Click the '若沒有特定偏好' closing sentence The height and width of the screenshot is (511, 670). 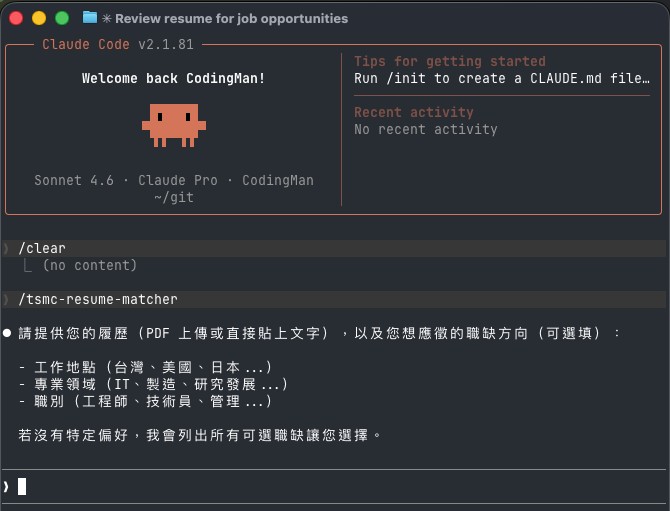(x=200, y=435)
